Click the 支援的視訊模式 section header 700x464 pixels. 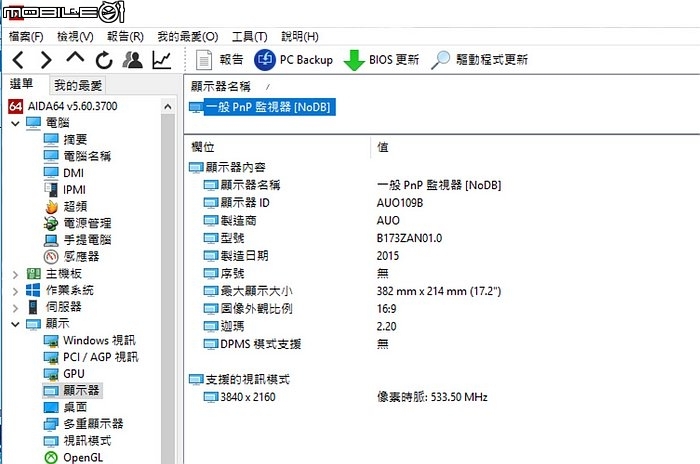click(x=239, y=380)
